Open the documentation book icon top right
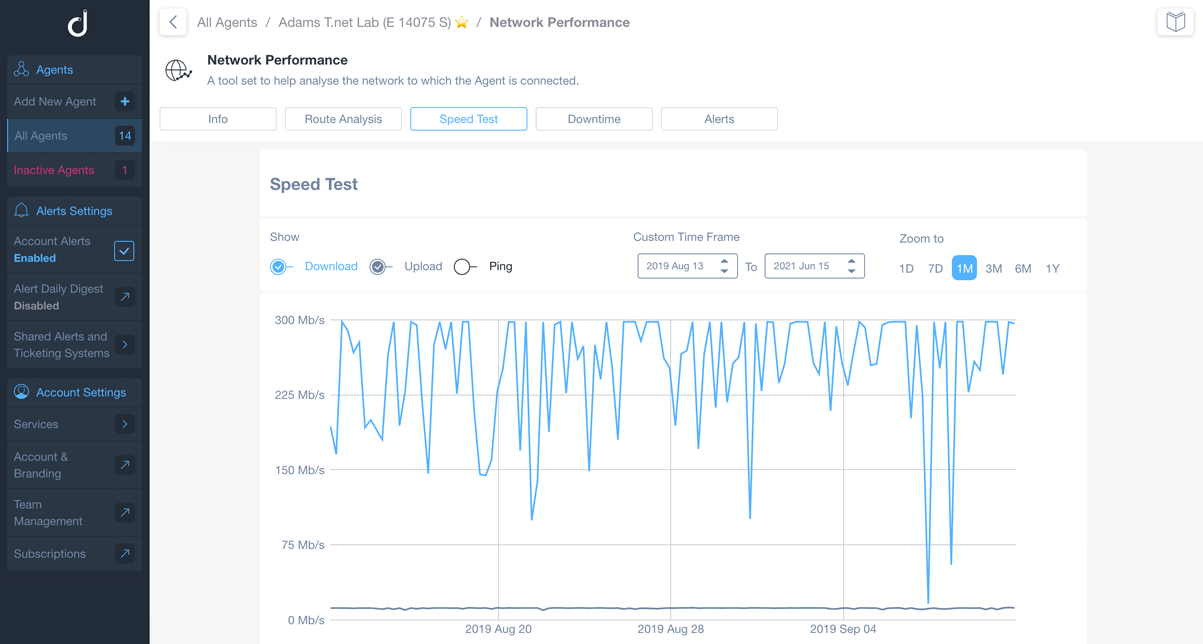Image resolution: width=1203 pixels, height=644 pixels. coord(1178,22)
